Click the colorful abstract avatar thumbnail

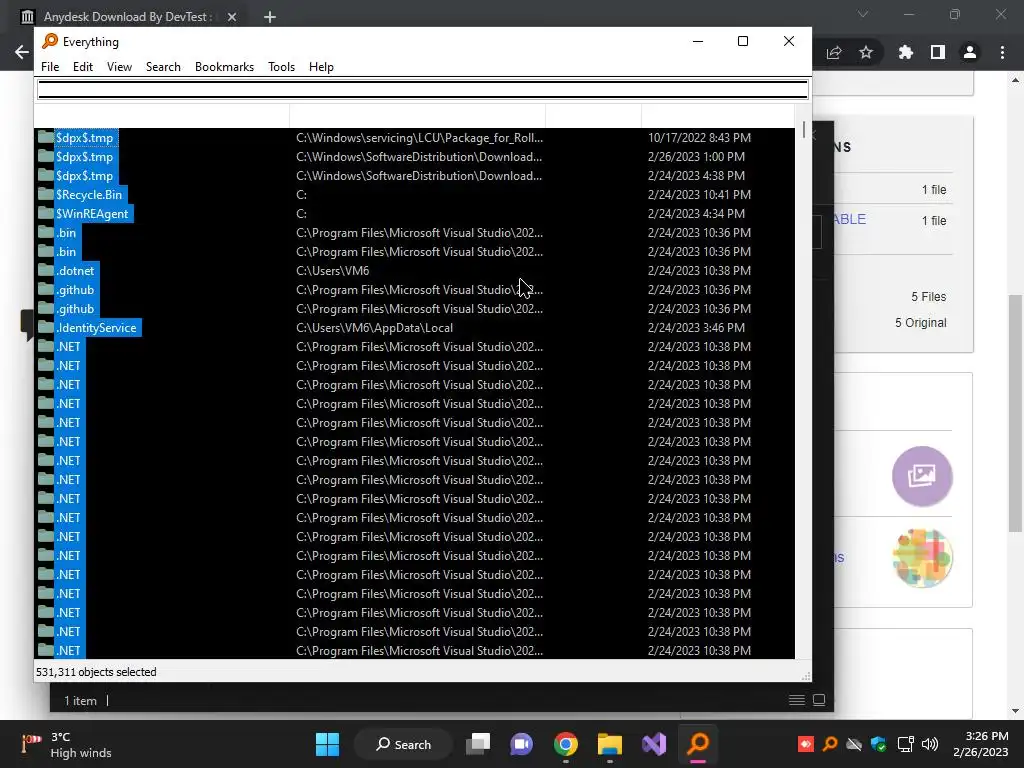pyautogui.click(x=922, y=558)
